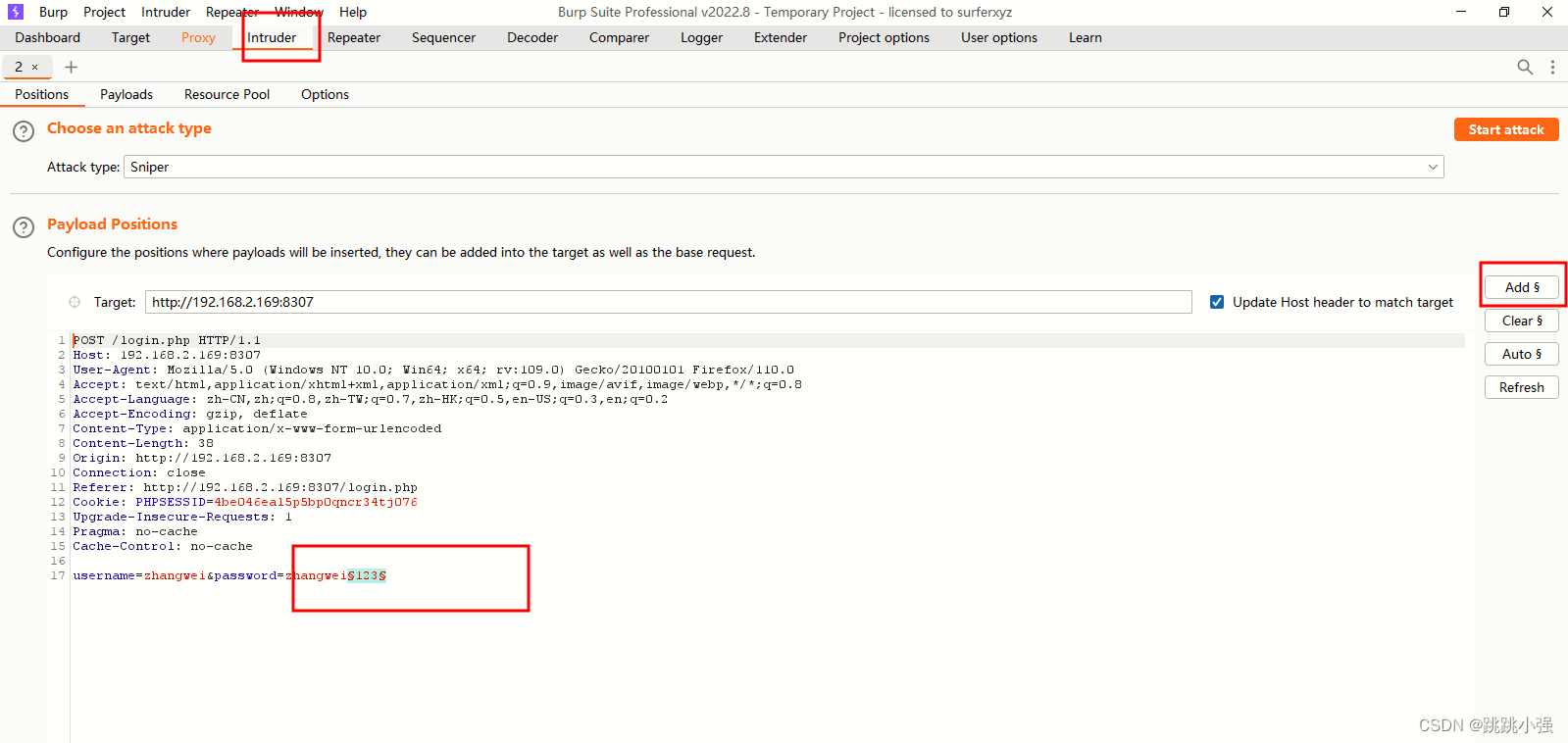Viewport: 1568px width, 743px height.
Task: Open the Resource Pool sub-tab
Action: [227, 94]
